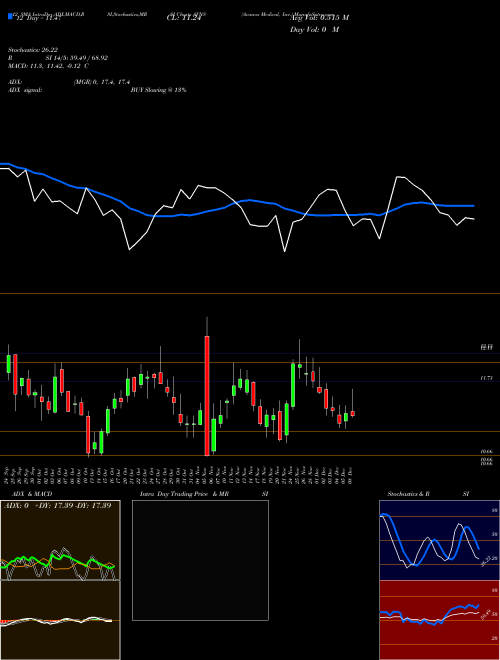Viewport: 500px width, 660px height.
Task: Click the 11.71 price axis label
Action: coord(487,378)
